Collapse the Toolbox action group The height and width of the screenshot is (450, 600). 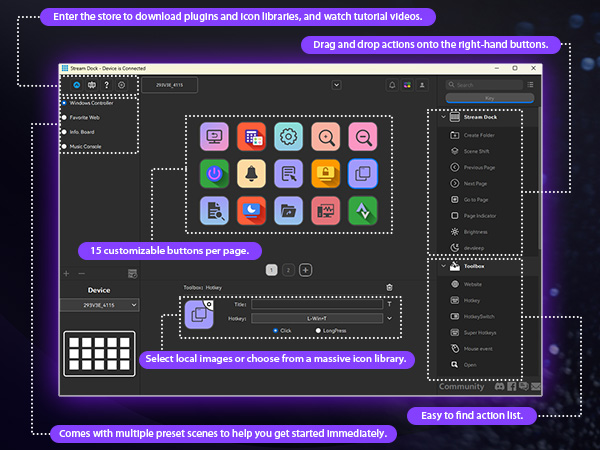(x=443, y=266)
